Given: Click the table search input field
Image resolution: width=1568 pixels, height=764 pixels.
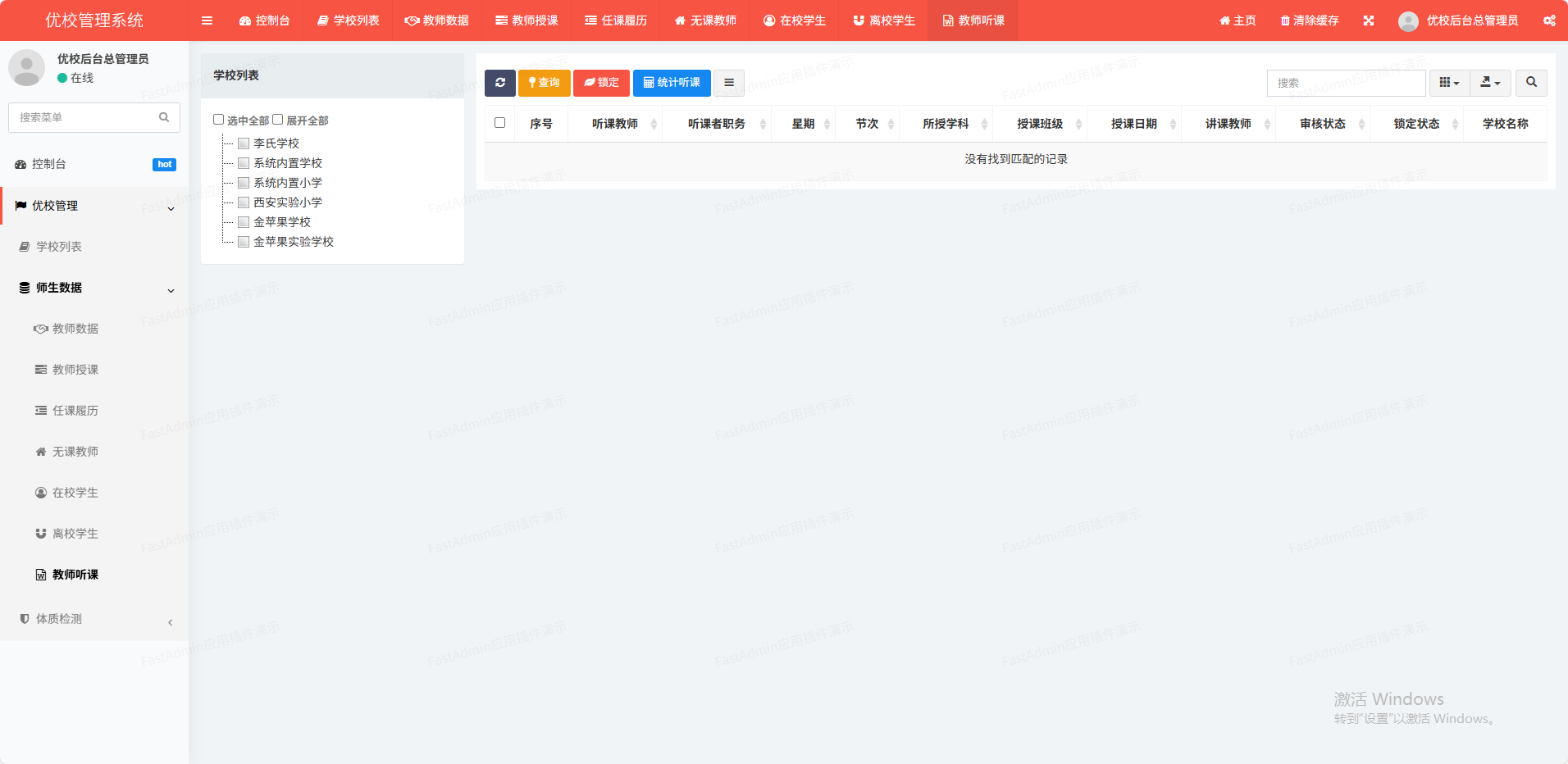Looking at the screenshot, I should (x=1346, y=83).
